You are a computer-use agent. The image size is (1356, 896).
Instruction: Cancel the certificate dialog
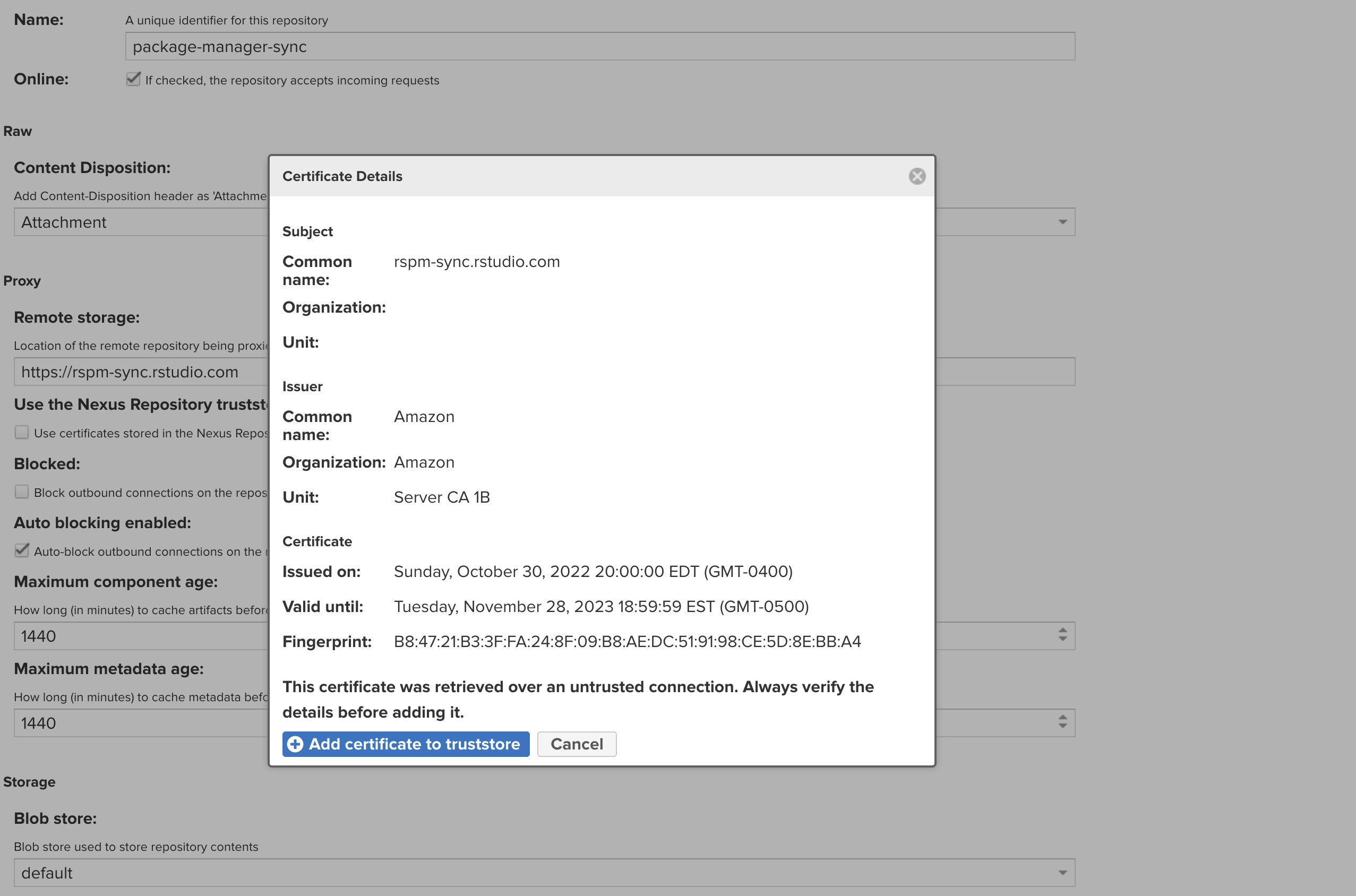coord(576,744)
